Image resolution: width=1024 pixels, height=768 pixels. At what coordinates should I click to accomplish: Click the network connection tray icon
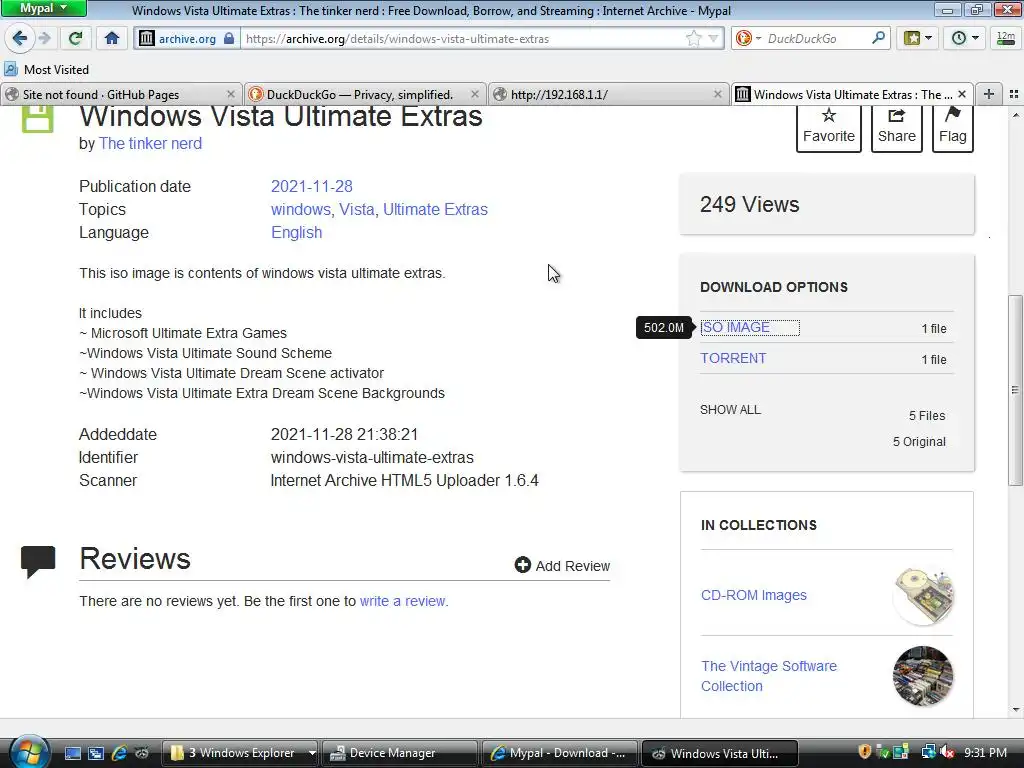(928, 752)
